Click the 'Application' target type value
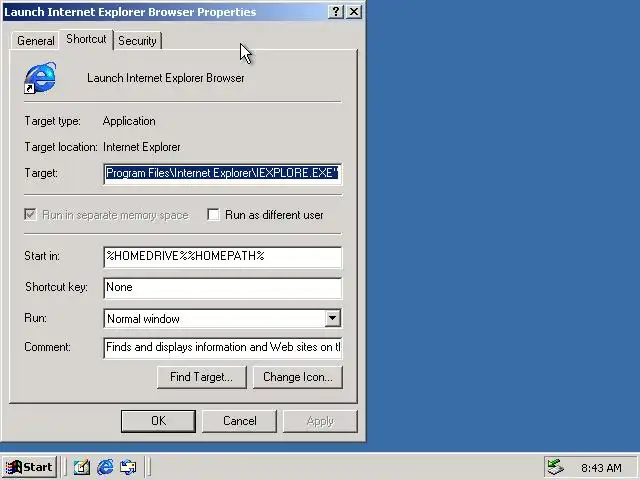 click(x=129, y=121)
